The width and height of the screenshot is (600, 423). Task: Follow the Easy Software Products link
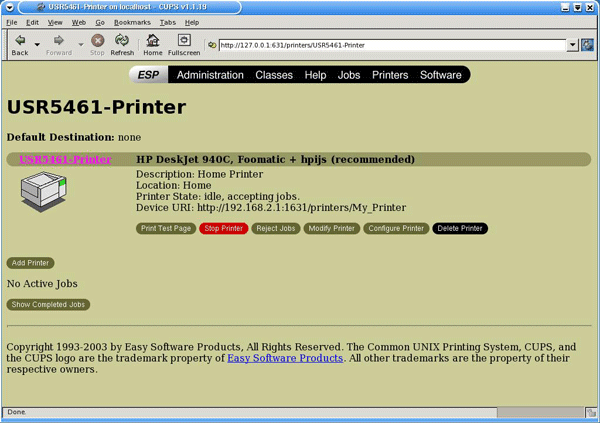pos(285,357)
